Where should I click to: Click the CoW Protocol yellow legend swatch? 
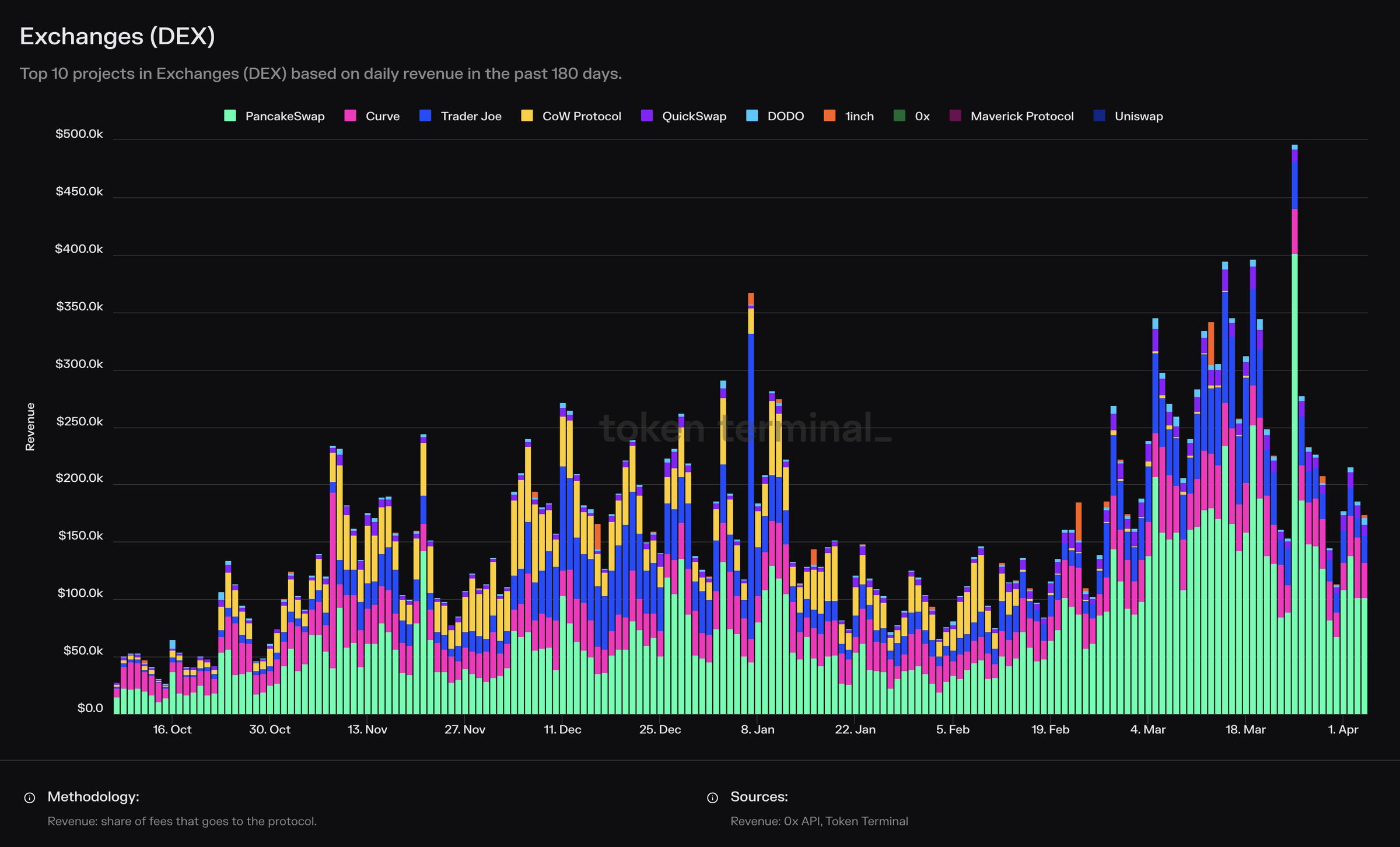[x=527, y=116]
